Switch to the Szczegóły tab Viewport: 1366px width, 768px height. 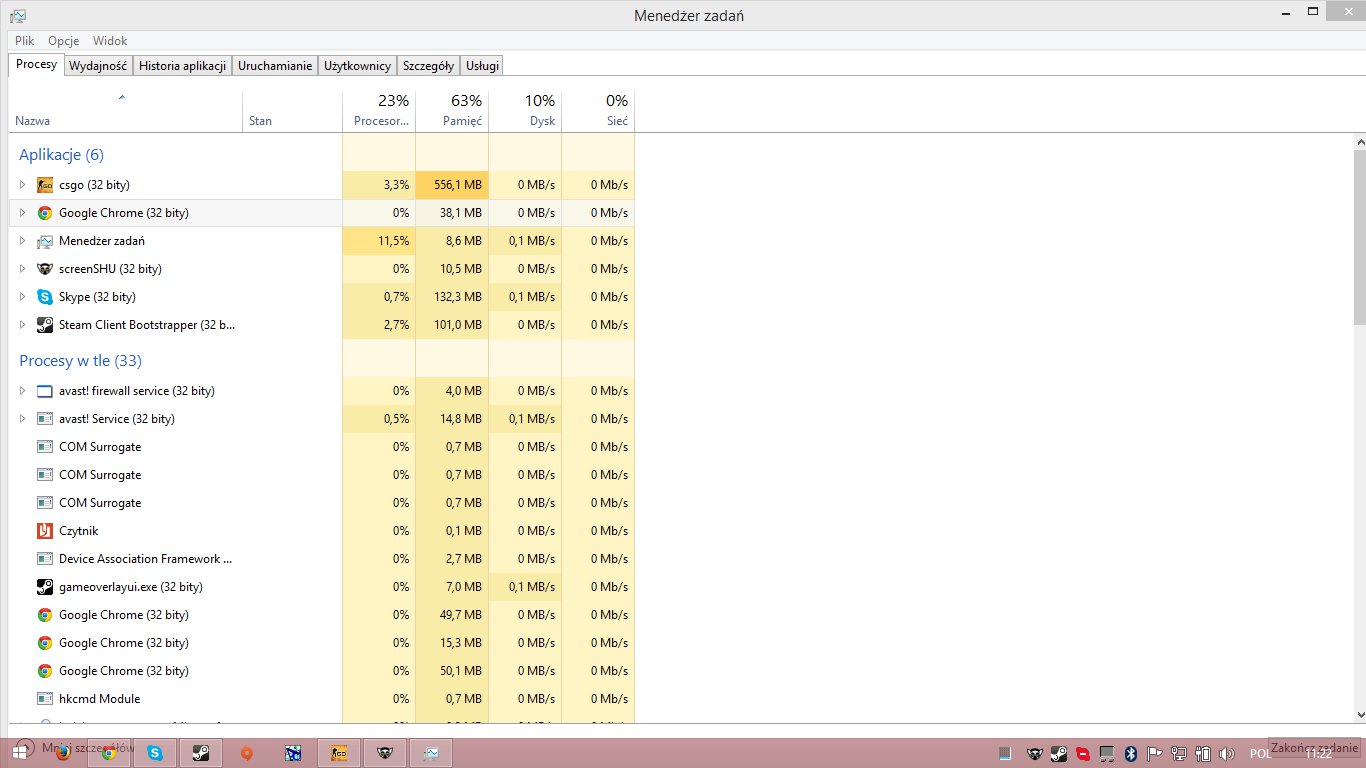click(428, 66)
